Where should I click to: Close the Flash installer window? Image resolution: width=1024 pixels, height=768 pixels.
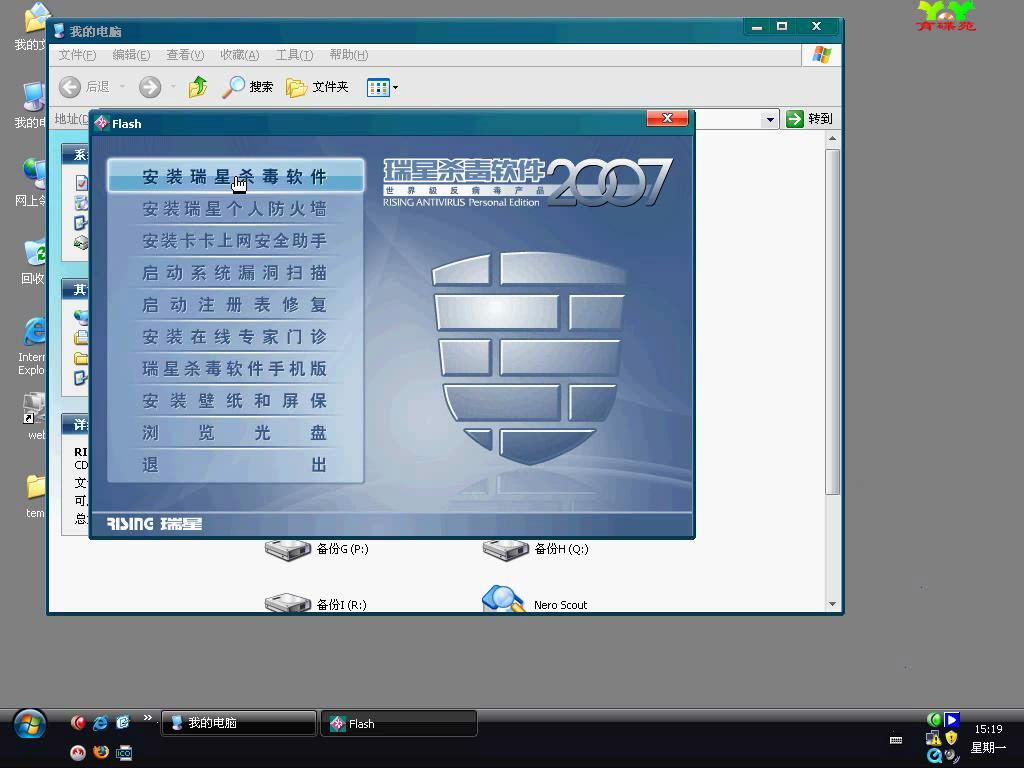tap(667, 118)
